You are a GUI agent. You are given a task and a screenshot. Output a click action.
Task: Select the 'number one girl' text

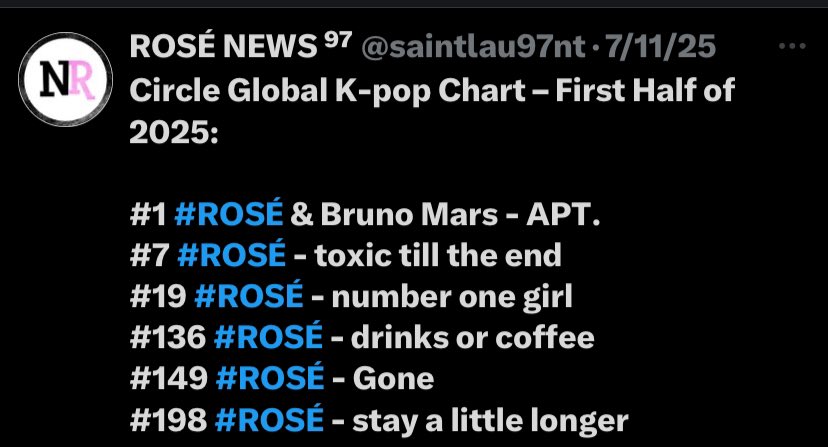coord(452,297)
